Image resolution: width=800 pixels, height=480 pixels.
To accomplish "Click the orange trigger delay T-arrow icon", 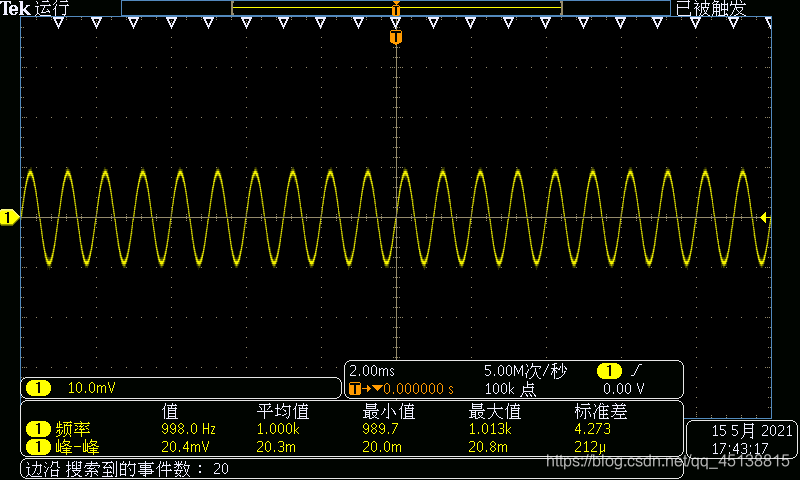I will [x=365, y=389].
